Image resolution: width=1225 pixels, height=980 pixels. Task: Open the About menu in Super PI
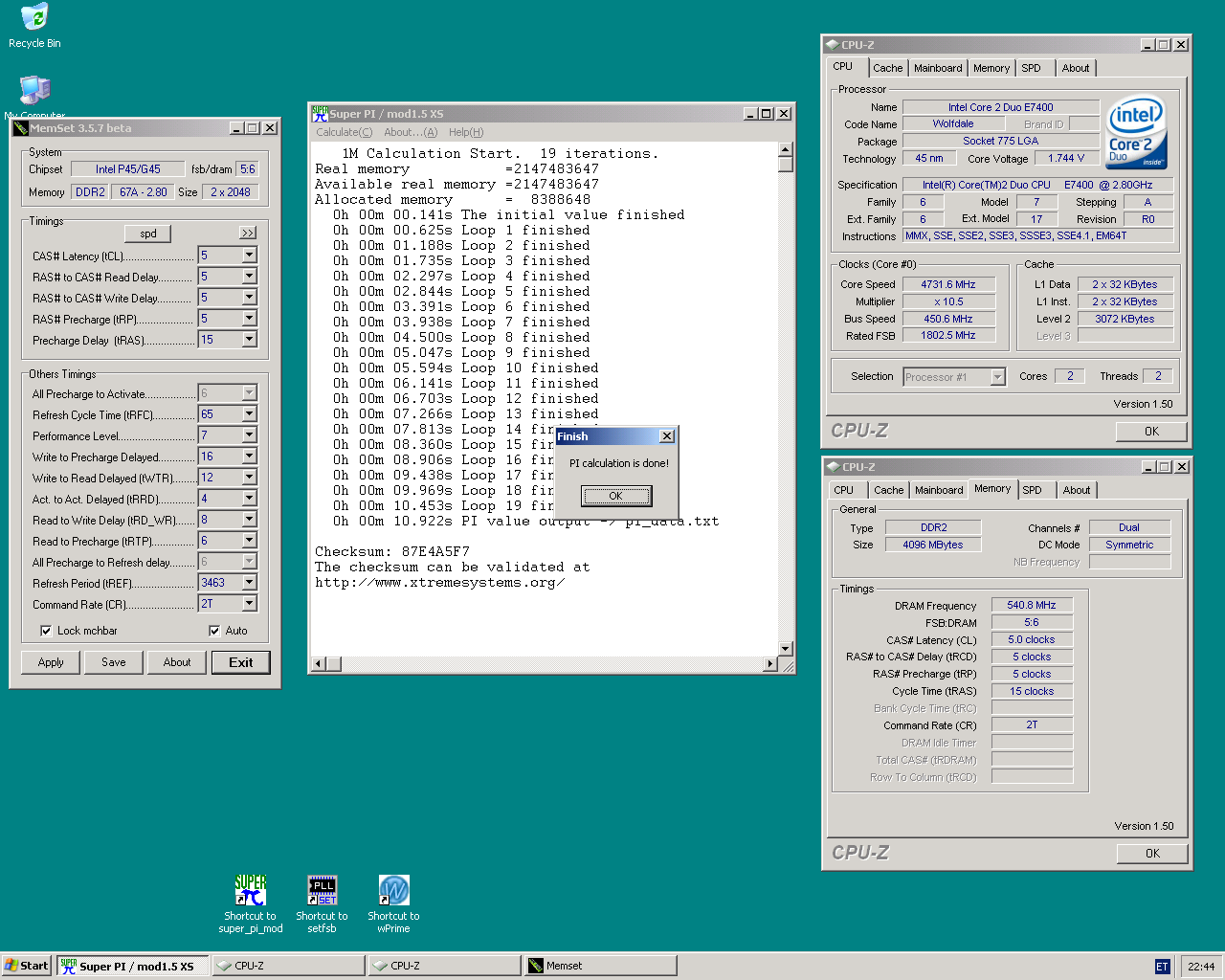point(411,132)
